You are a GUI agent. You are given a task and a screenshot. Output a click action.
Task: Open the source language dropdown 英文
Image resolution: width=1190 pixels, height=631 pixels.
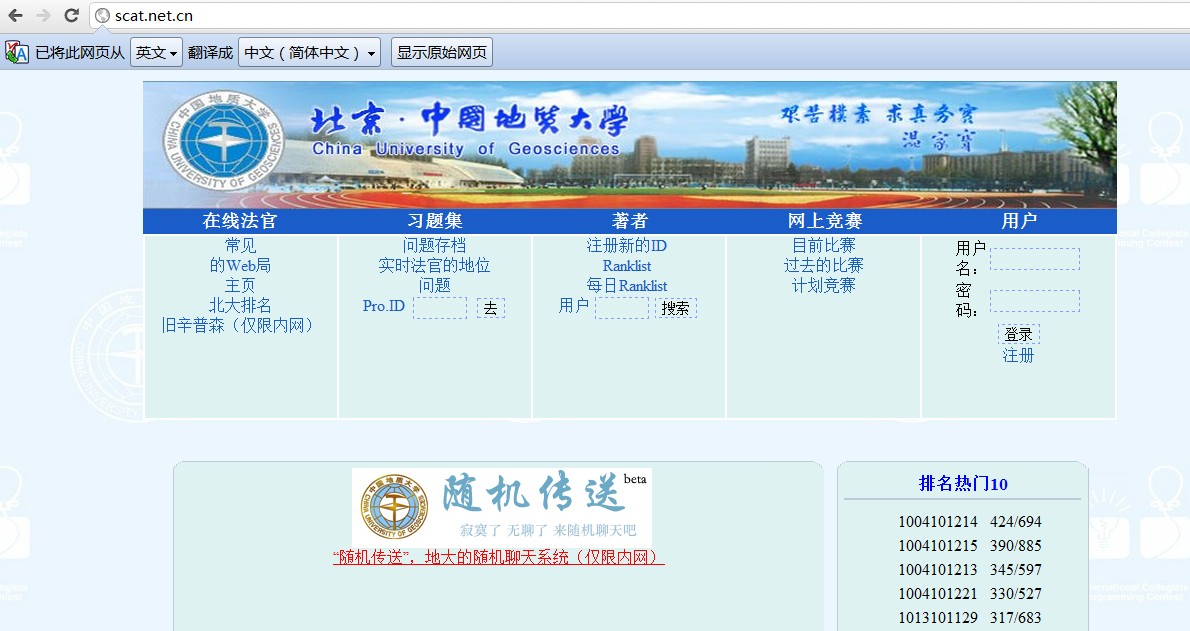coord(156,52)
